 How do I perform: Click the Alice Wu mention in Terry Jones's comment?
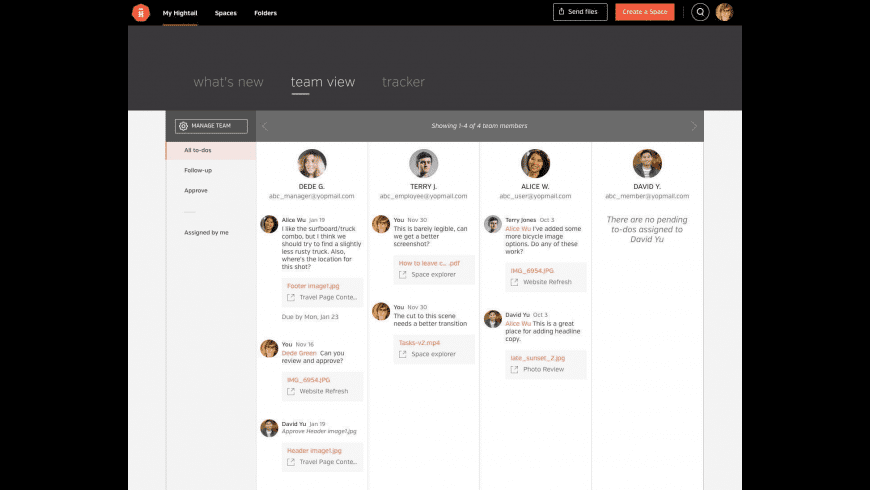click(x=518, y=229)
